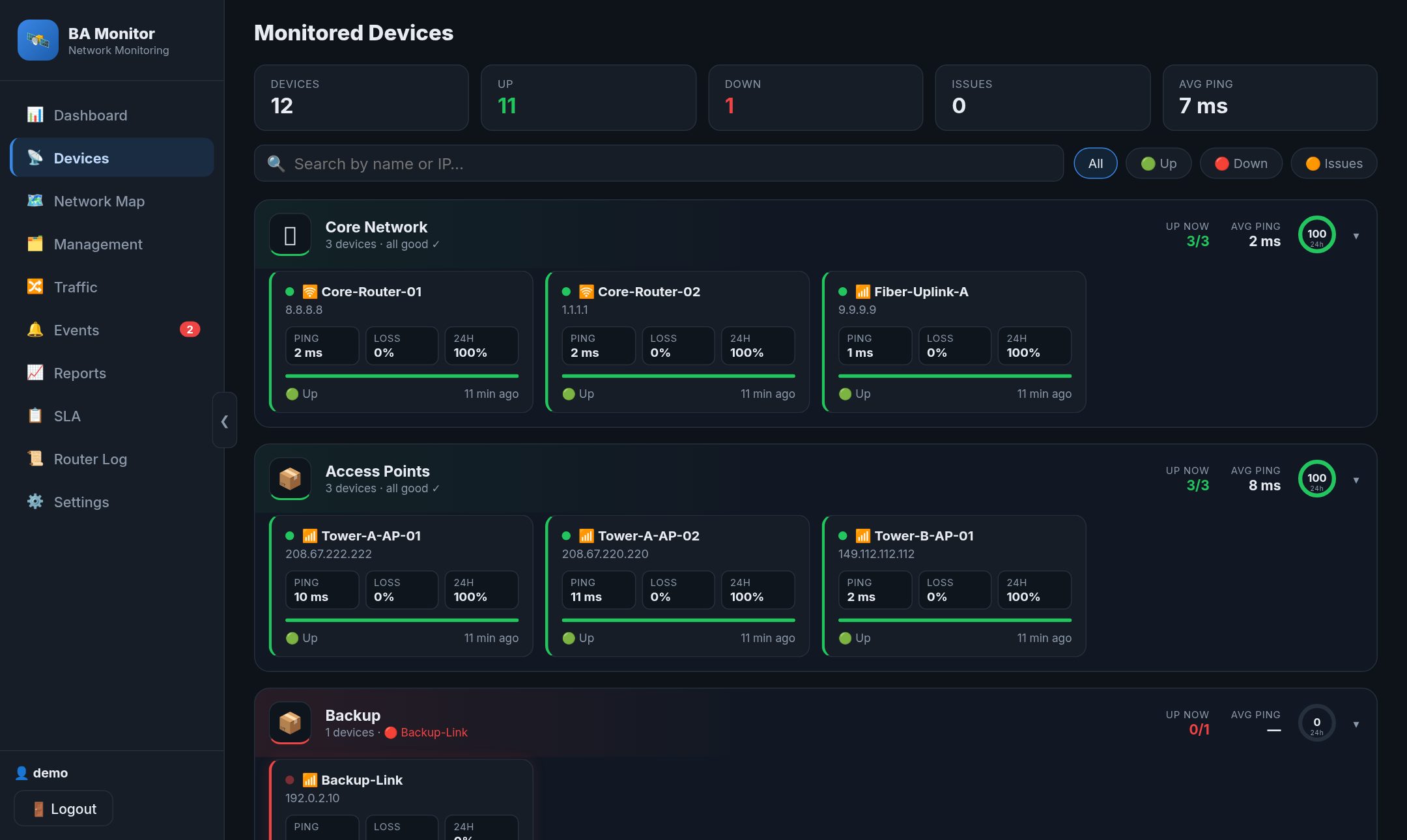Viewport: 1407px width, 840px height.
Task: Open the Events page
Action: click(112, 330)
